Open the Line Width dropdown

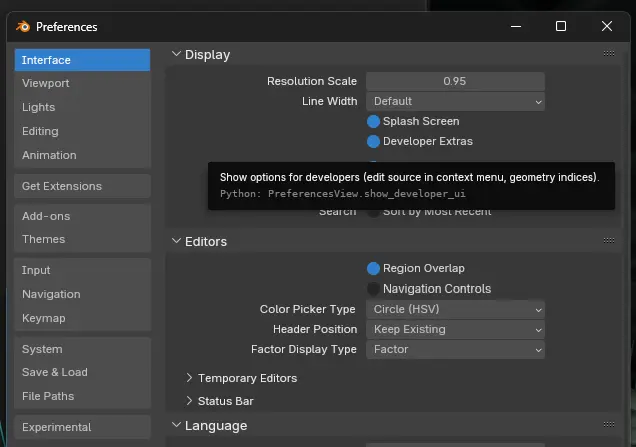point(455,101)
